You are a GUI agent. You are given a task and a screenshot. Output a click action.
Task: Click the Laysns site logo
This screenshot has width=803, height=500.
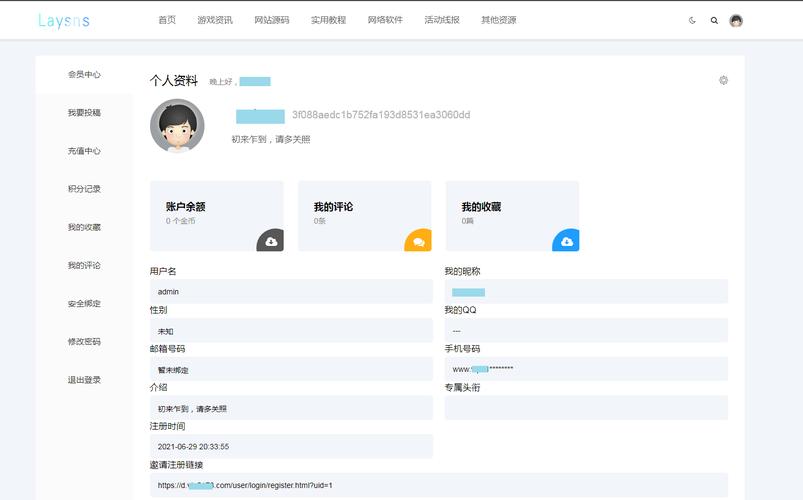(63, 20)
